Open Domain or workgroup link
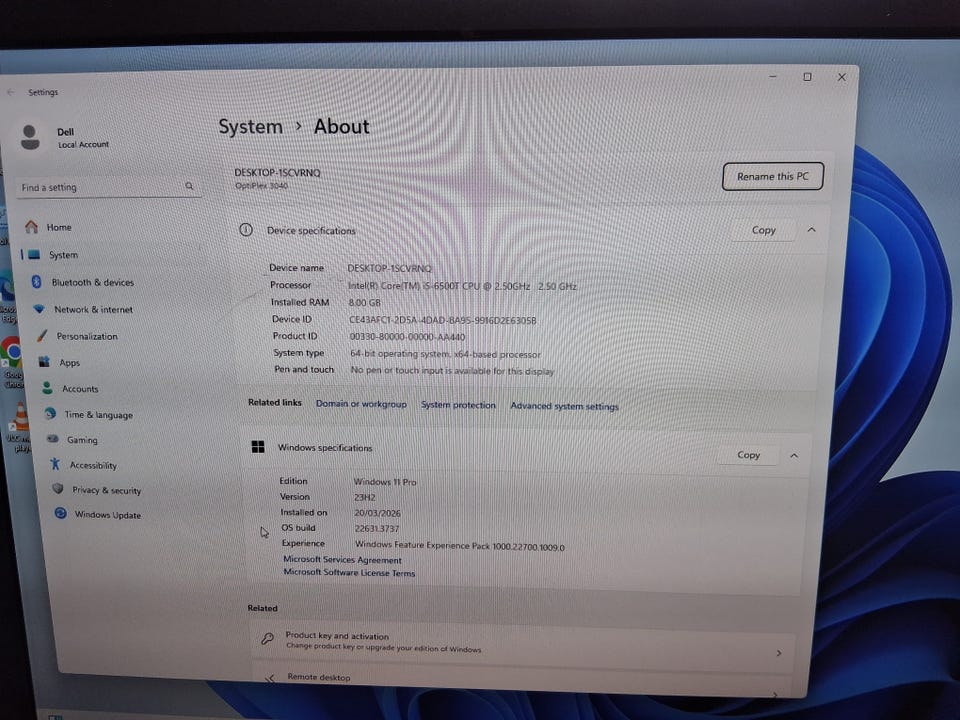Image resolution: width=960 pixels, height=720 pixels. coord(361,403)
